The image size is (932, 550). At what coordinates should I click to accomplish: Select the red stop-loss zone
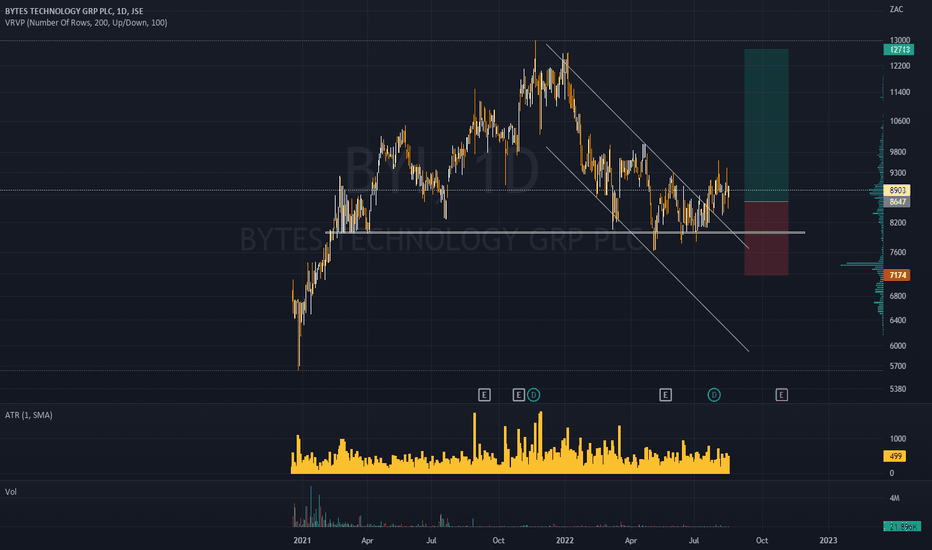tap(766, 238)
